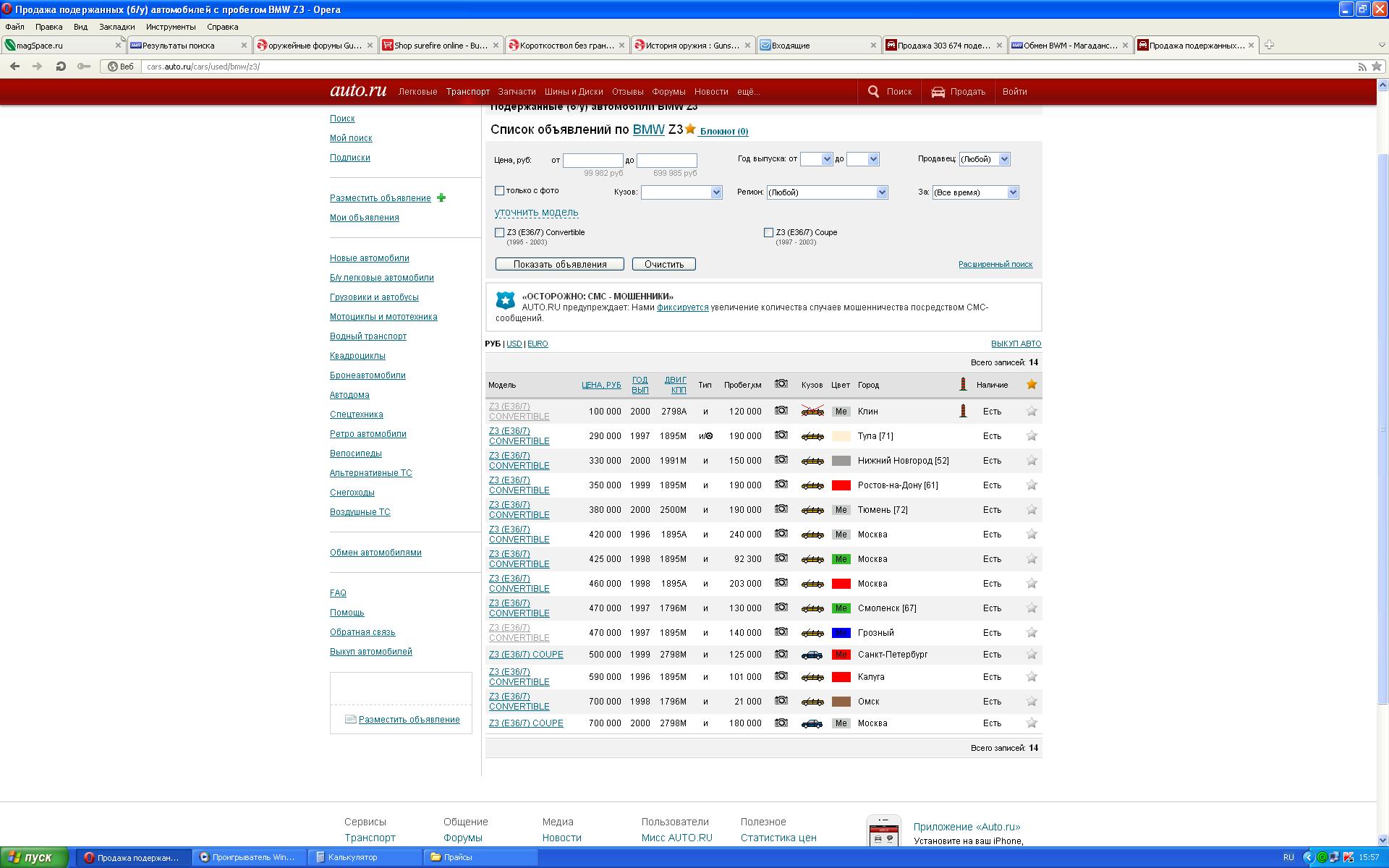Click green plus next to Разместить объявление
The height and width of the screenshot is (868, 1389).
(x=441, y=197)
